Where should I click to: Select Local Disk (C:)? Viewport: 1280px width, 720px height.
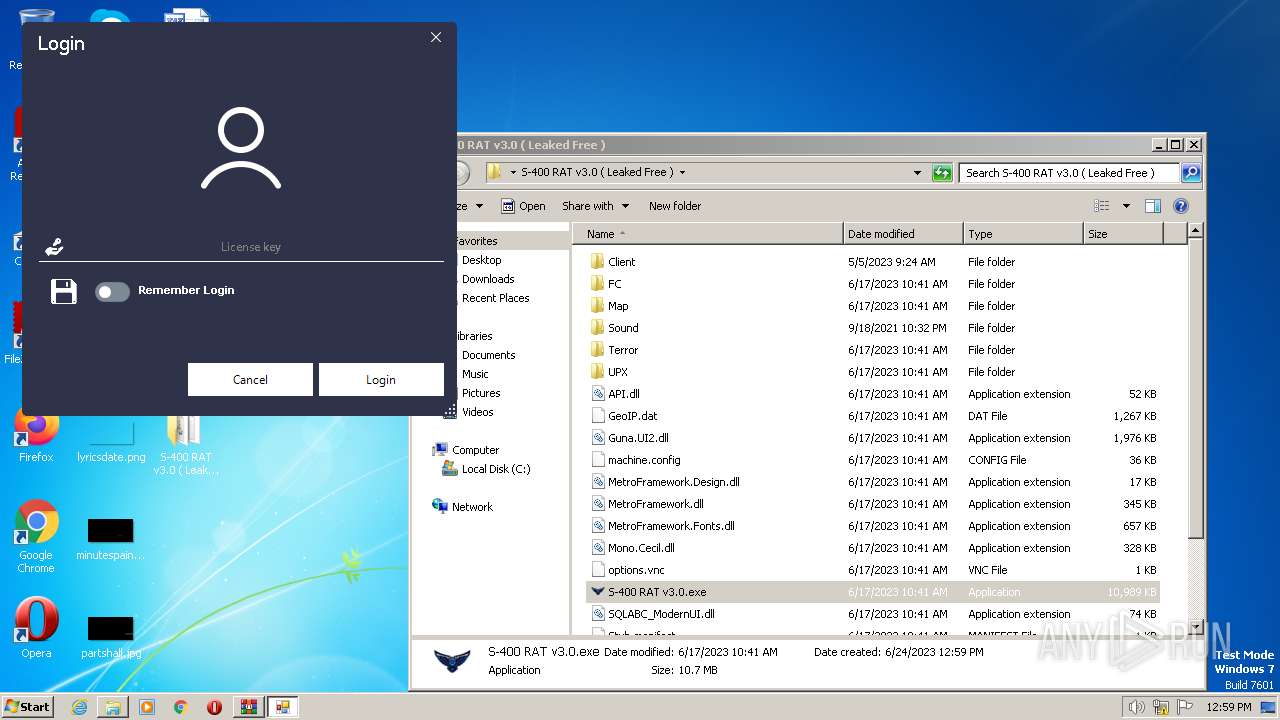pos(487,469)
